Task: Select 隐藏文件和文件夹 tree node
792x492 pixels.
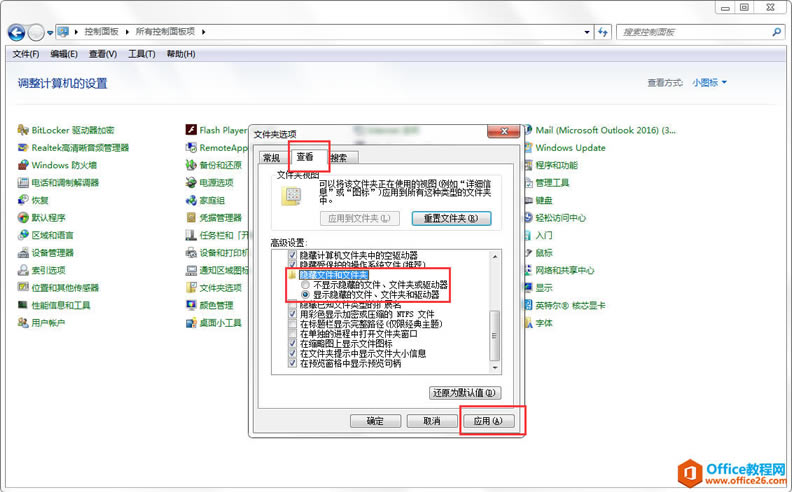Action: click(333, 275)
